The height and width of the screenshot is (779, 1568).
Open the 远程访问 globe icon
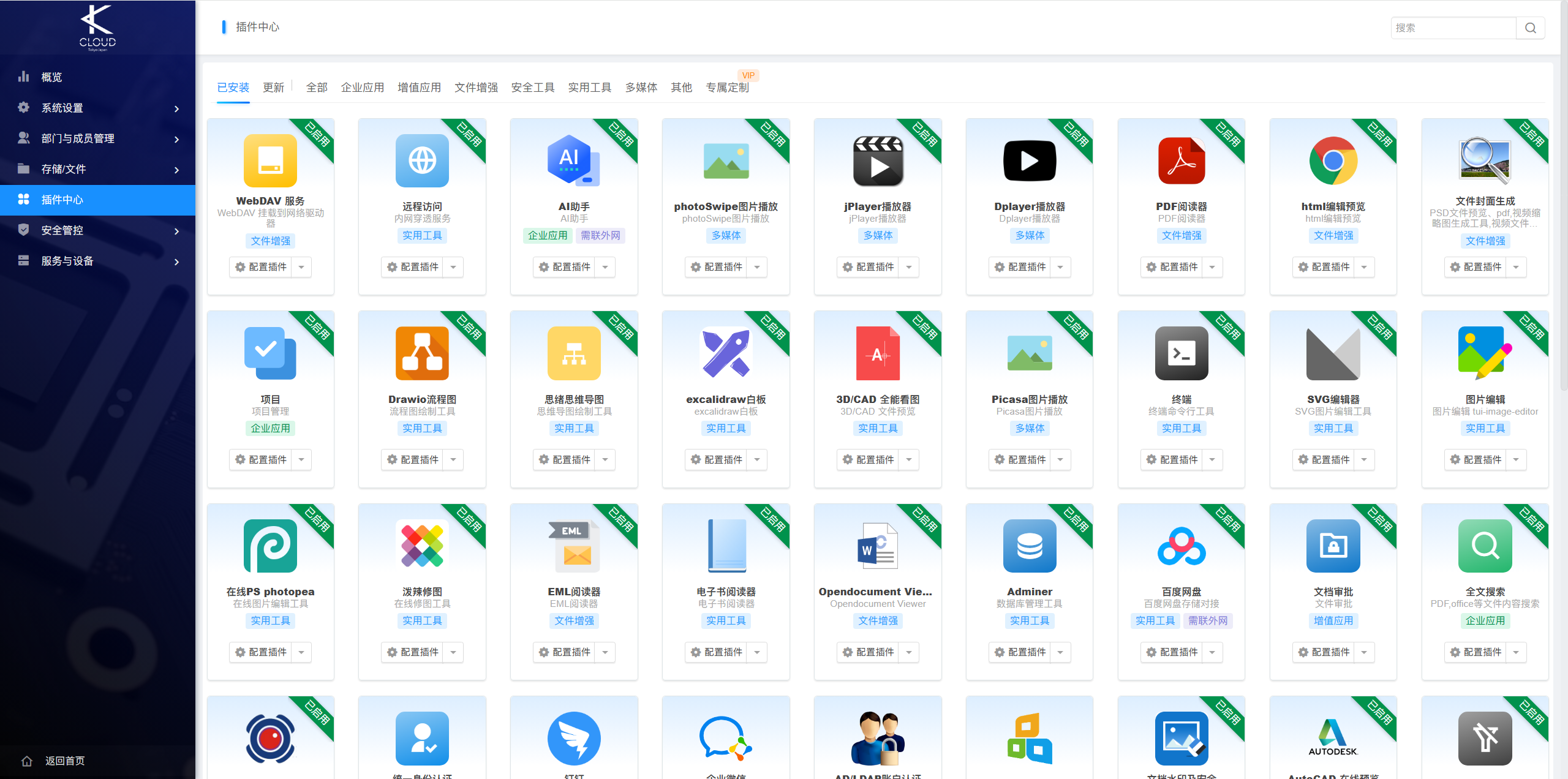422,160
